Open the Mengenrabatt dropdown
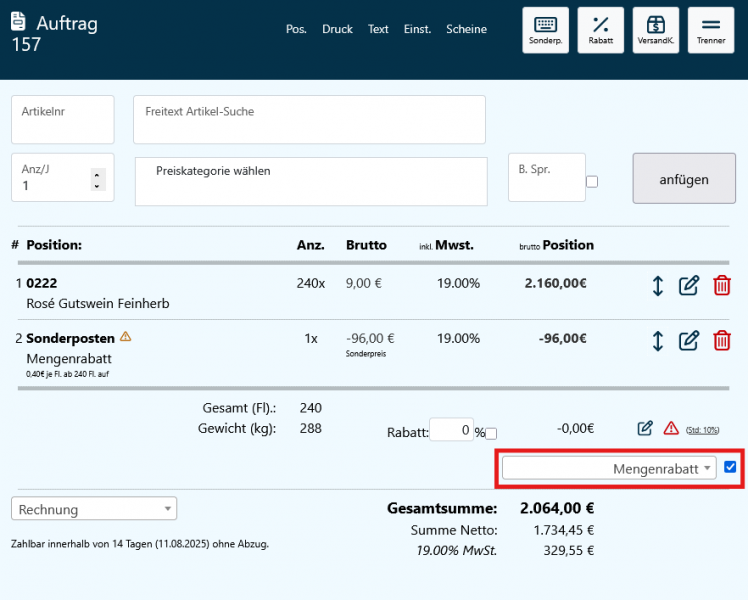 609,468
